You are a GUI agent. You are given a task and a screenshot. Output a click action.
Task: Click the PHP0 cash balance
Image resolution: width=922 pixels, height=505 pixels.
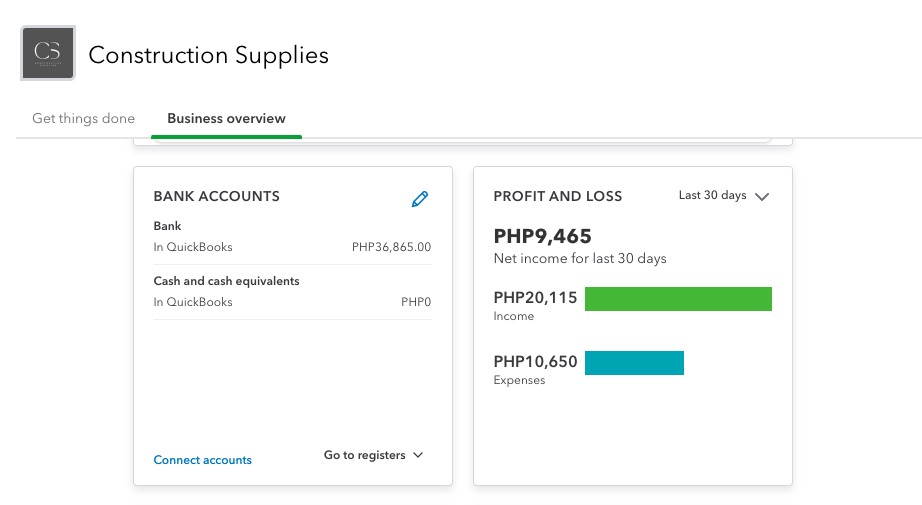point(416,302)
